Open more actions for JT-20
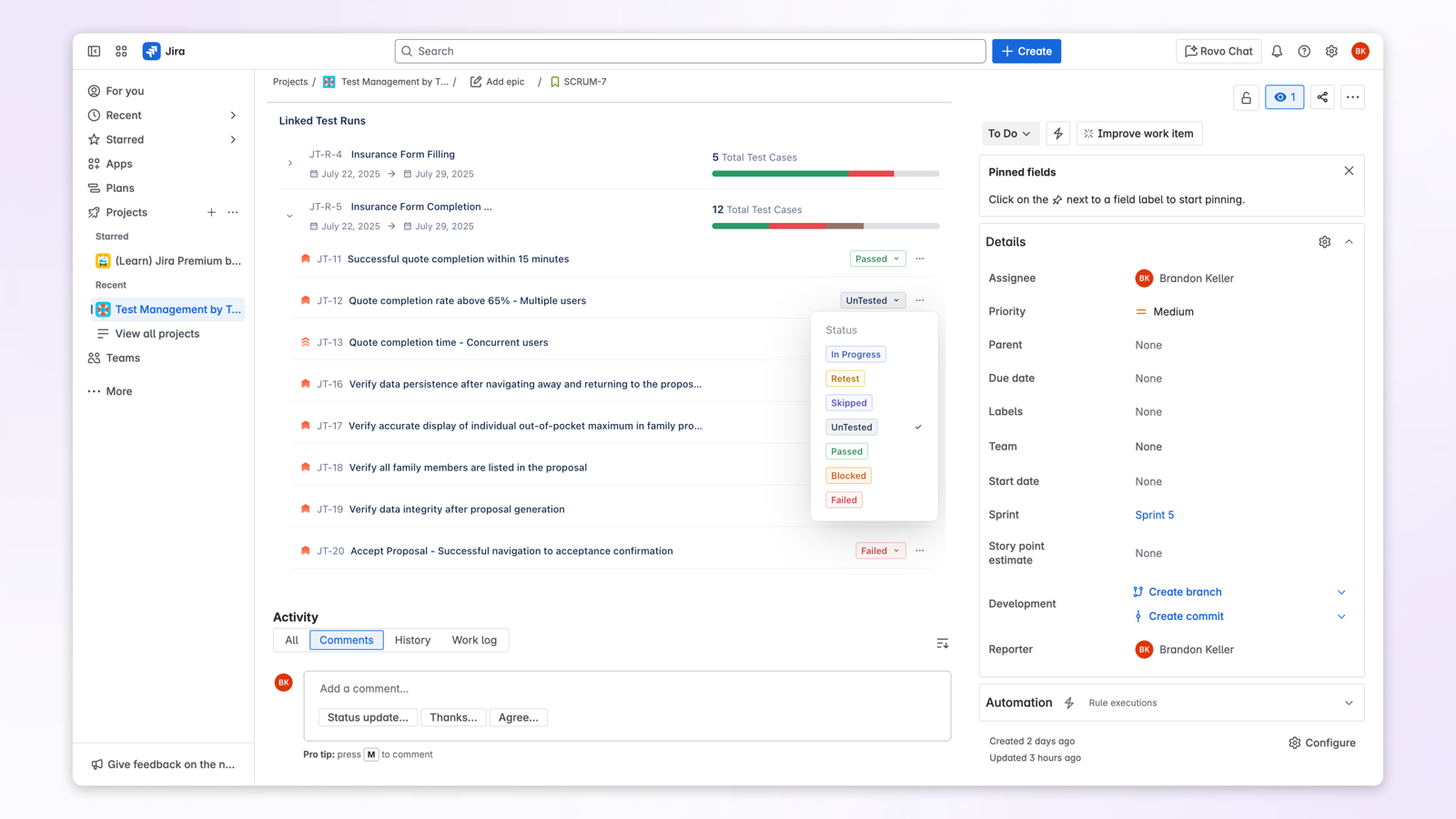The height and width of the screenshot is (819, 1456). 920,551
